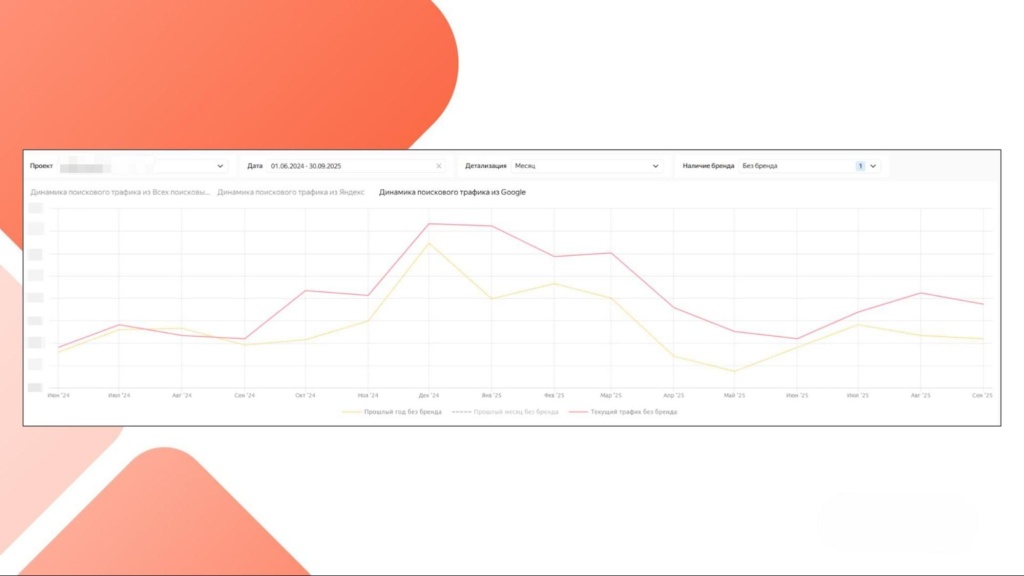This screenshot has height=576, width=1024.
Task: Click the Месяц value in Детализация field
Action: (x=525, y=166)
